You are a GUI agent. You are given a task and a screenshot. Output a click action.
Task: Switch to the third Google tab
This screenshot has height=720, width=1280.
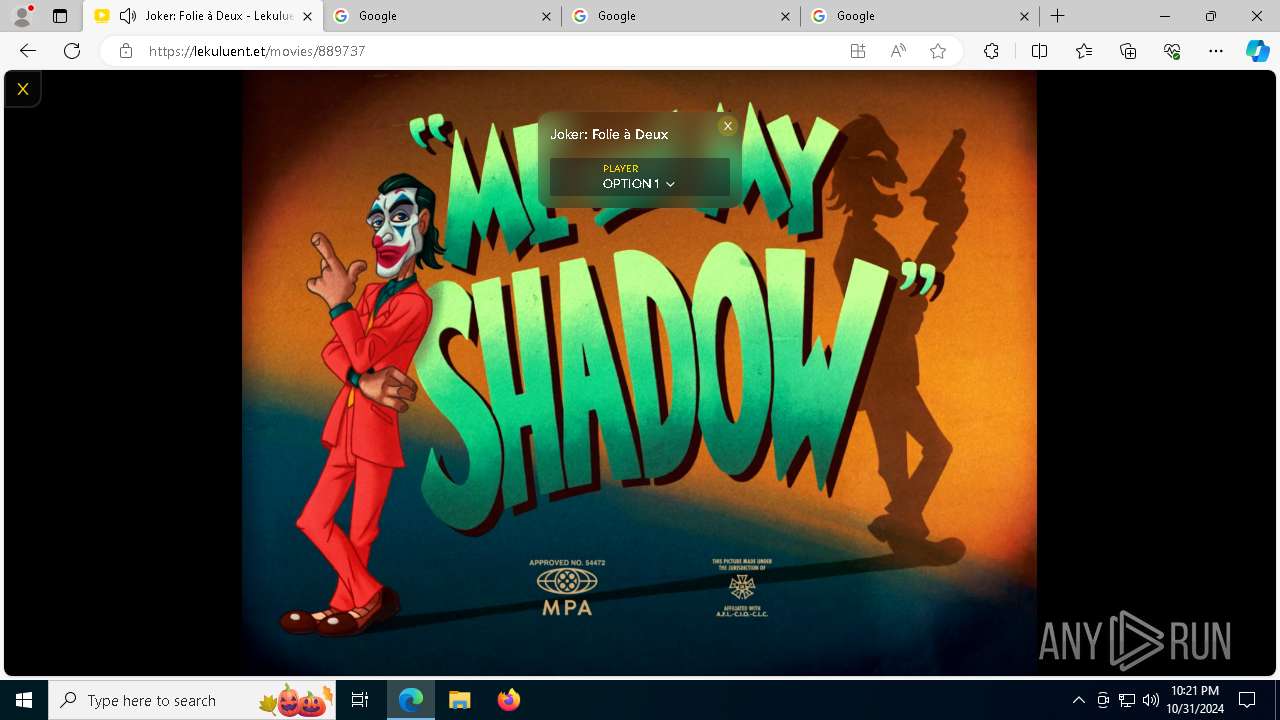[x=920, y=16]
